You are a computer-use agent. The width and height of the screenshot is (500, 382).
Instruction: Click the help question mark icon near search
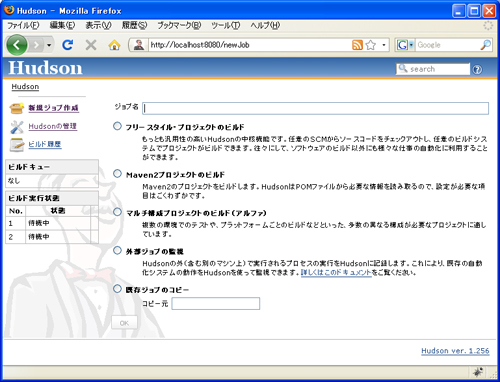click(477, 69)
